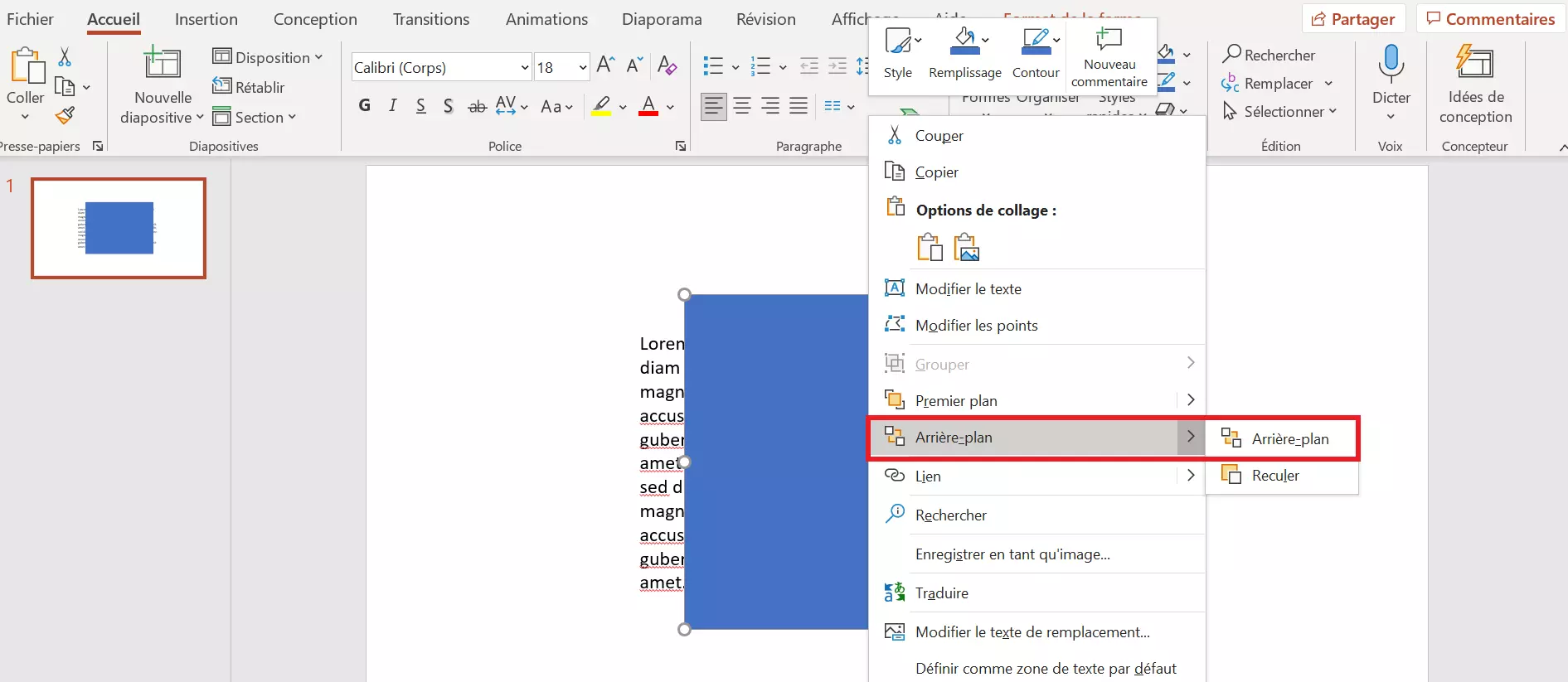Screen dimensions: 1568x682
Task: Switch to Révision tab
Action: coord(766,19)
